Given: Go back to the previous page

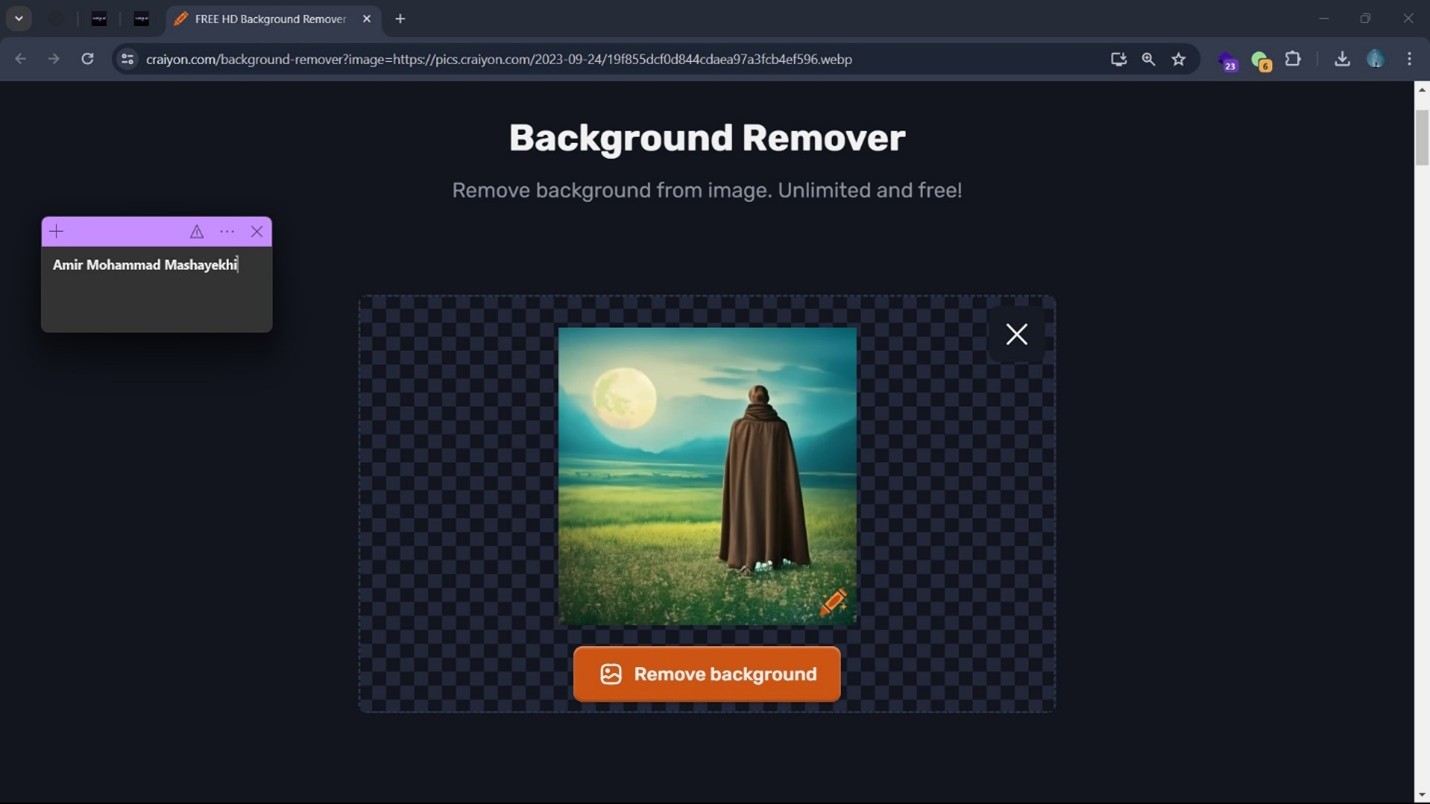Looking at the screenshot, I should 21,59.
